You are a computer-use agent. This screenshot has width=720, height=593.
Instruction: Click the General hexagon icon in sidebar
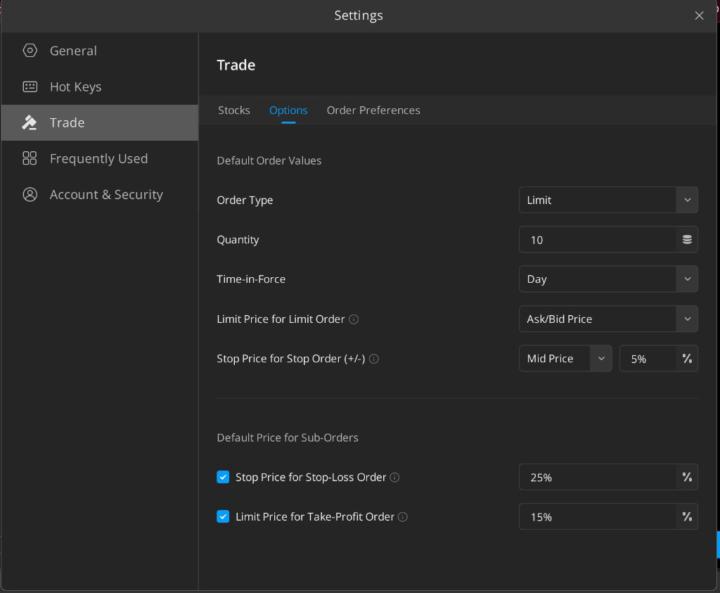pos(30,51)
